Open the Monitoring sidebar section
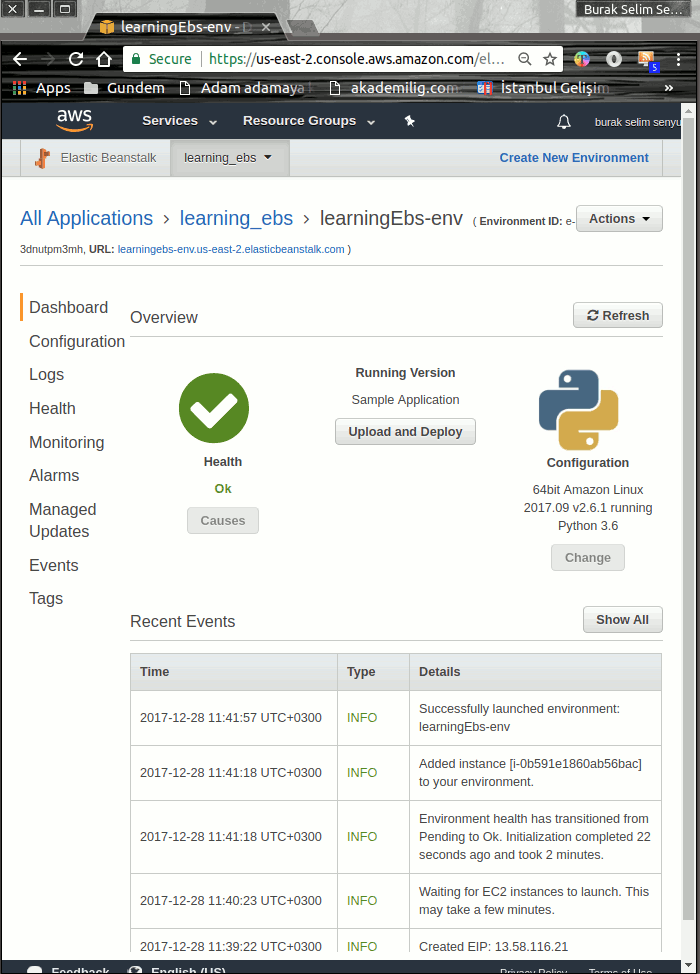This screenshot has width=700, height=974. point(66,442)
